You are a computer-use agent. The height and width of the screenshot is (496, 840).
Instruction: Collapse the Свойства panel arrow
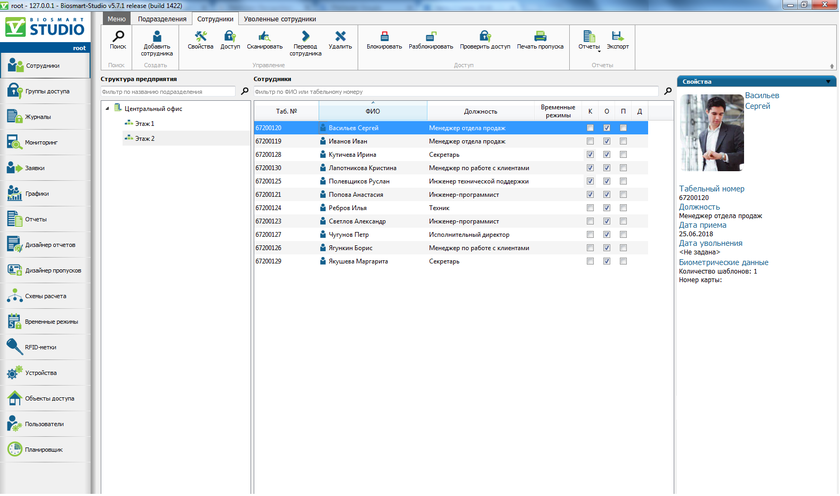click(829, 82)
